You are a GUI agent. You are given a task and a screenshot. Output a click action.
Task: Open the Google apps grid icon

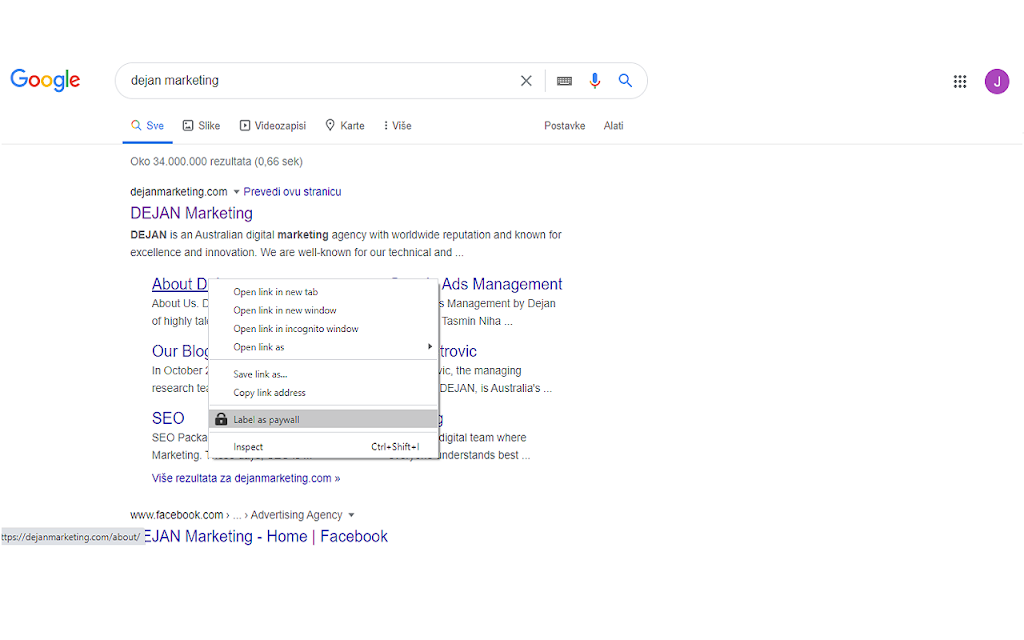click(959, 82)
